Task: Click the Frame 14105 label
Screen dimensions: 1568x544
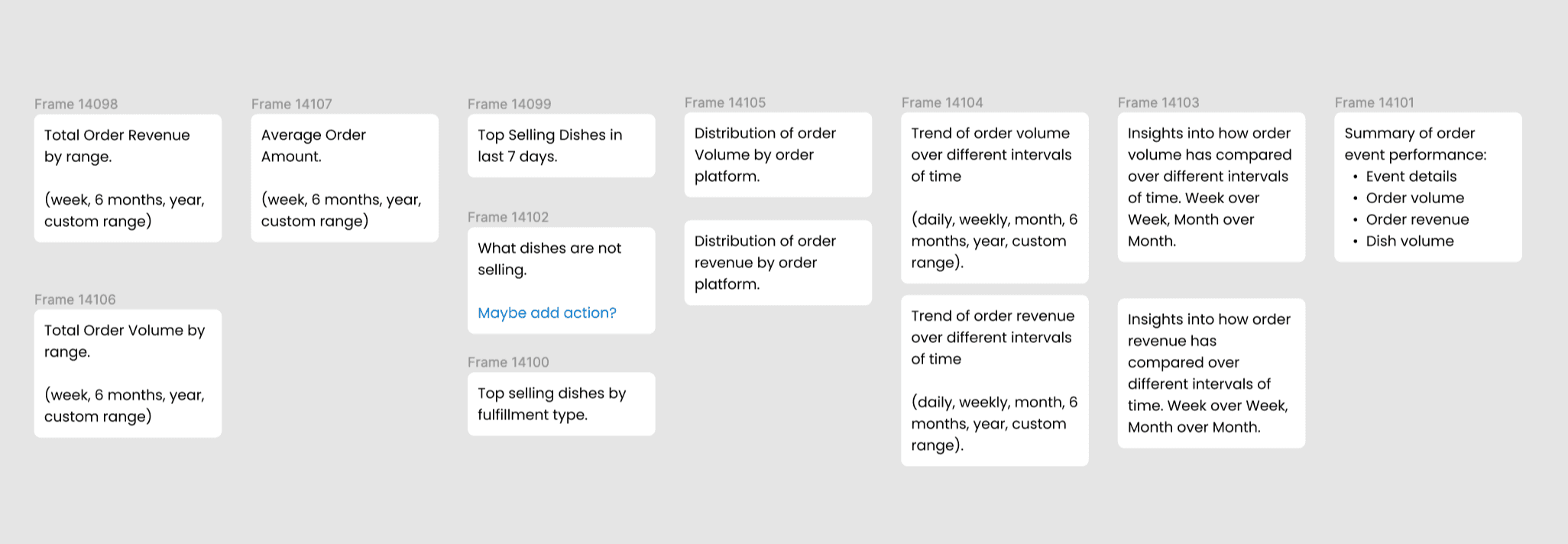Action: (724, 102)
